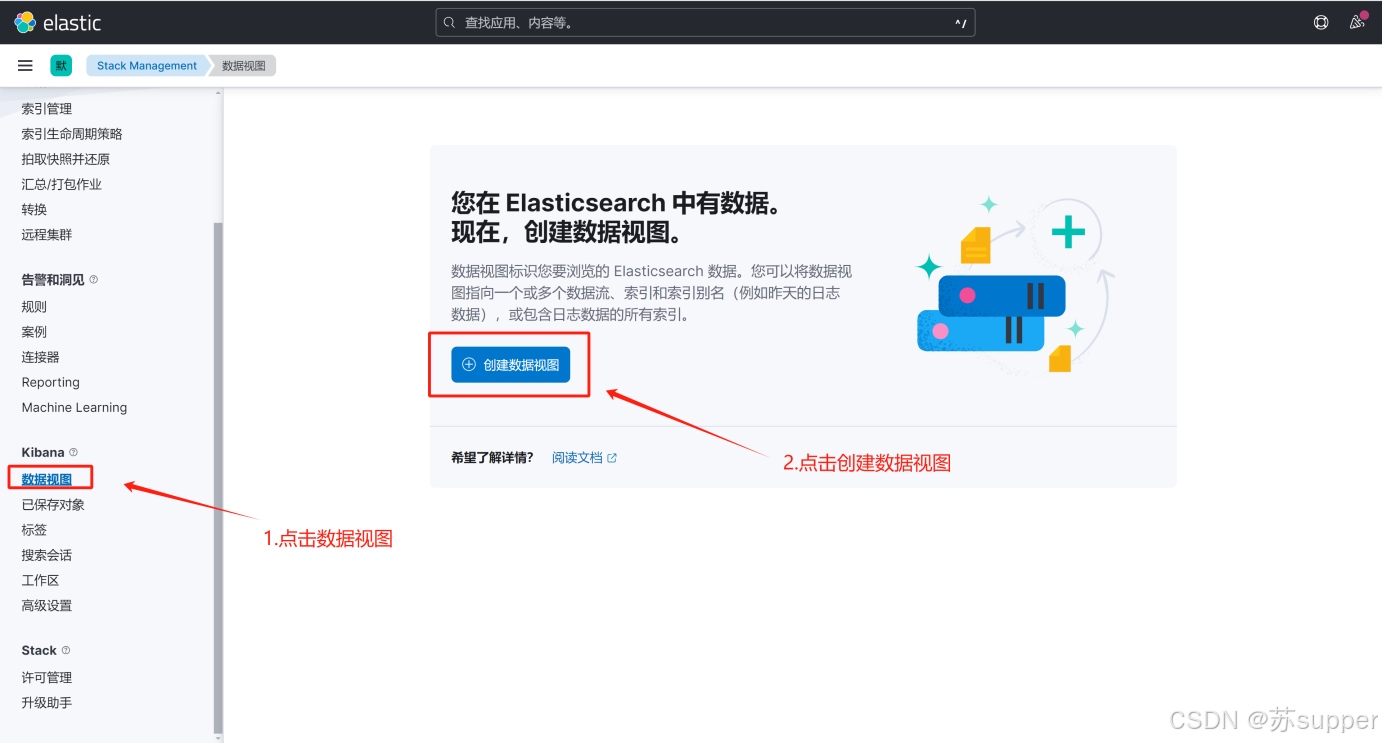The image size is (1382, 743).
Task: Open Machine Learning in sidebar
Action: click(x=74, y=407)
